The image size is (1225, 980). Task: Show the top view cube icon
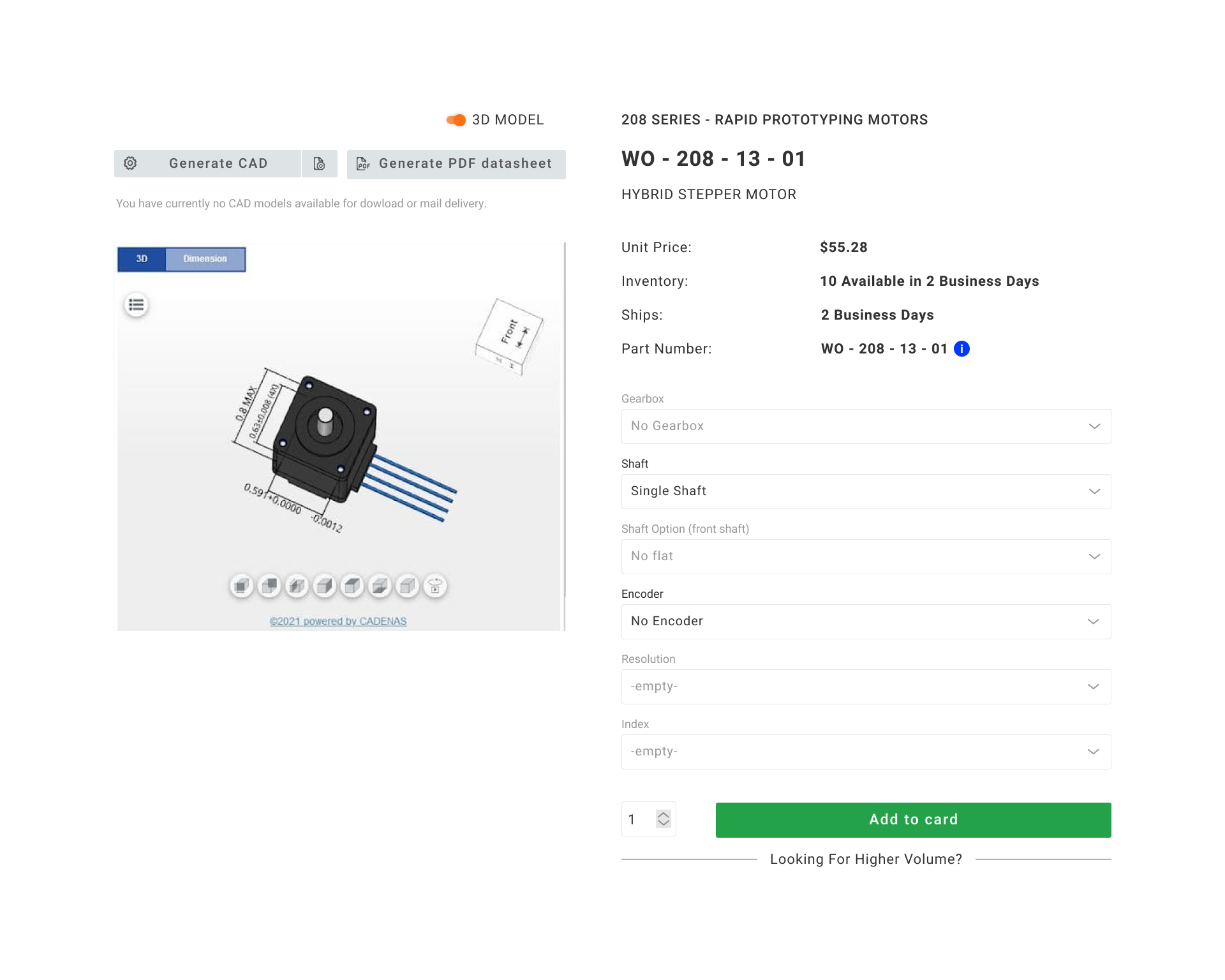pyautogui.click(x=353, y=586)
